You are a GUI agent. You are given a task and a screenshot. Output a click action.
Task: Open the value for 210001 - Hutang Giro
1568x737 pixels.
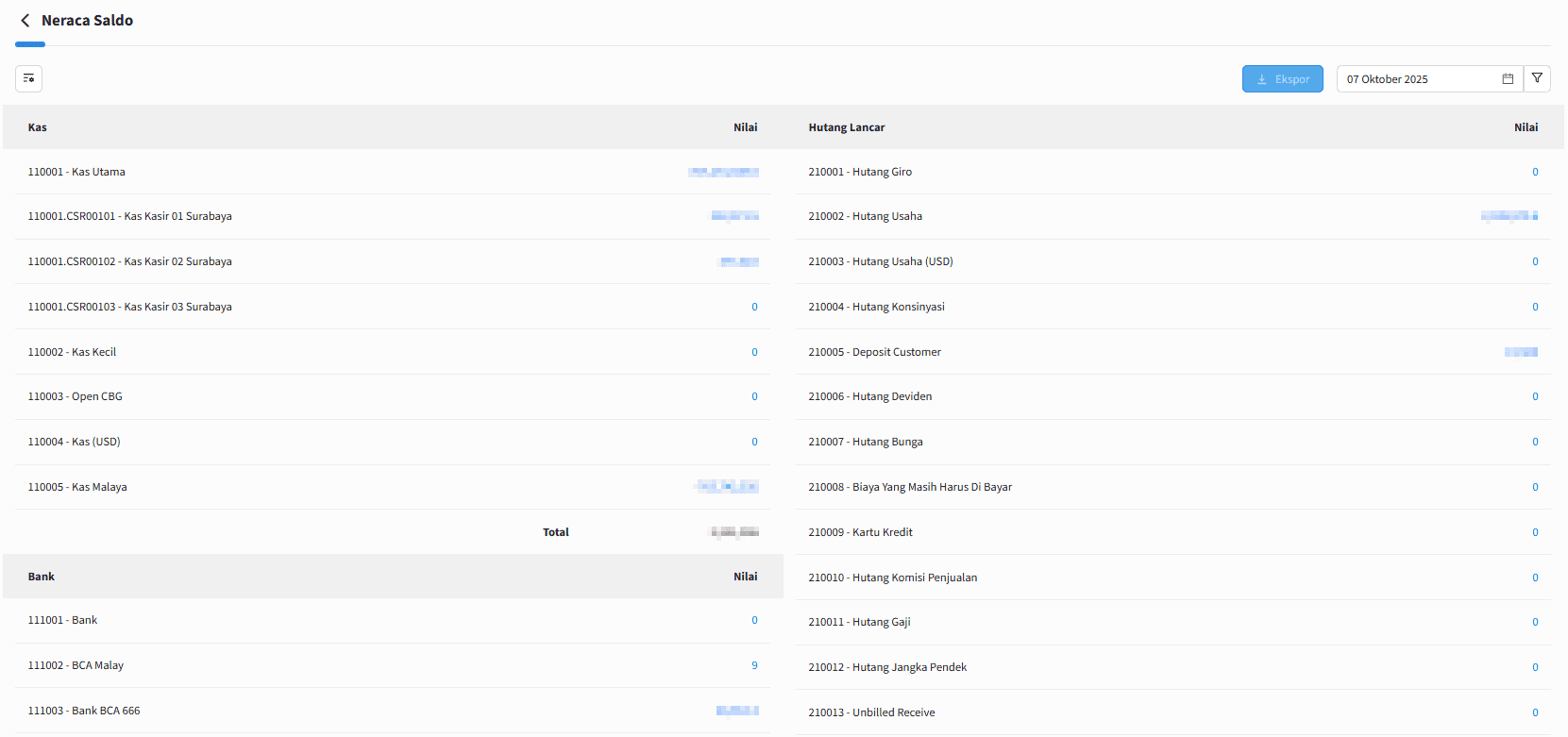(1535, 172)
